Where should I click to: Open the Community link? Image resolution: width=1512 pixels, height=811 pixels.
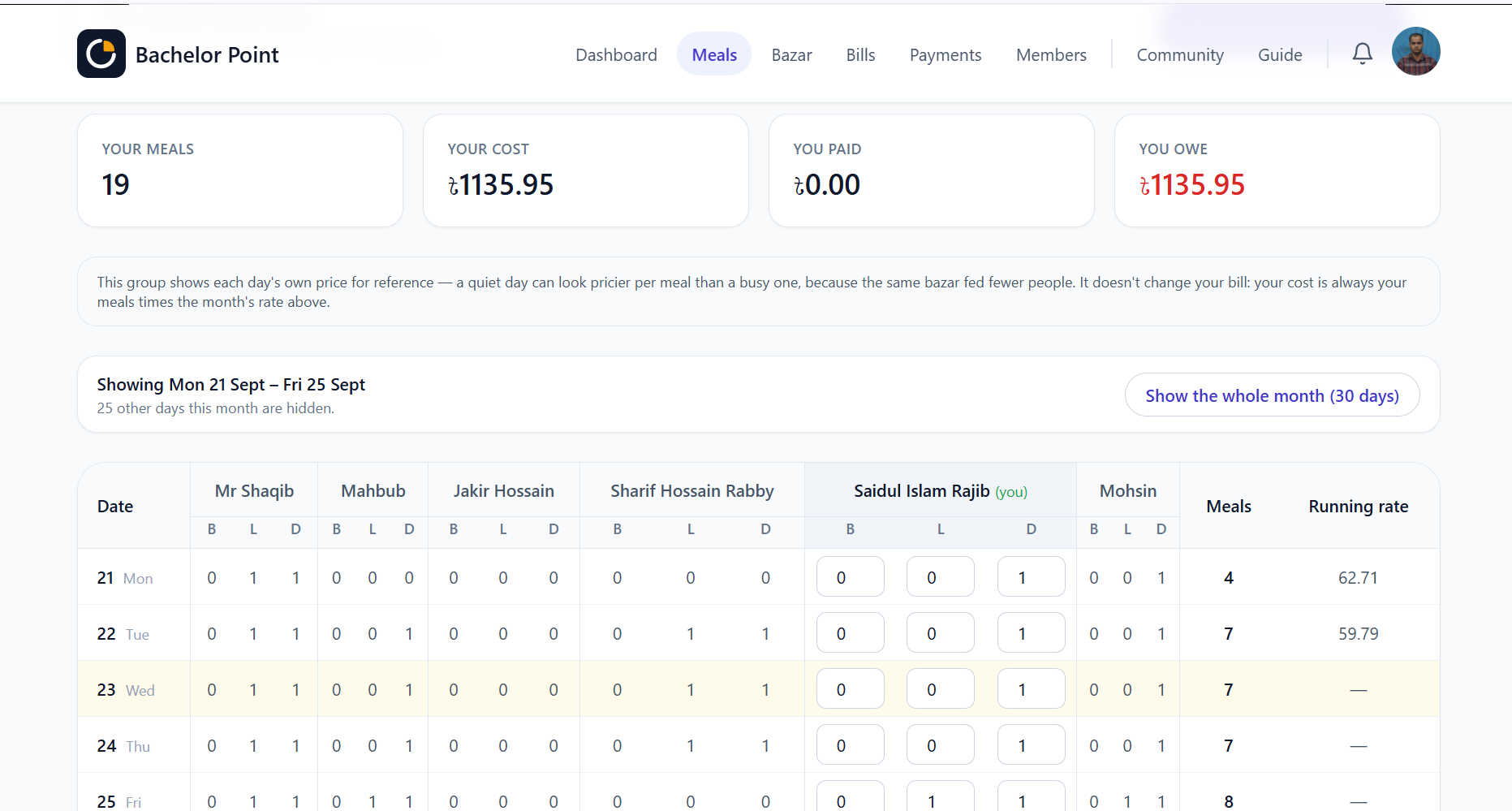(x=1180, y=54)
